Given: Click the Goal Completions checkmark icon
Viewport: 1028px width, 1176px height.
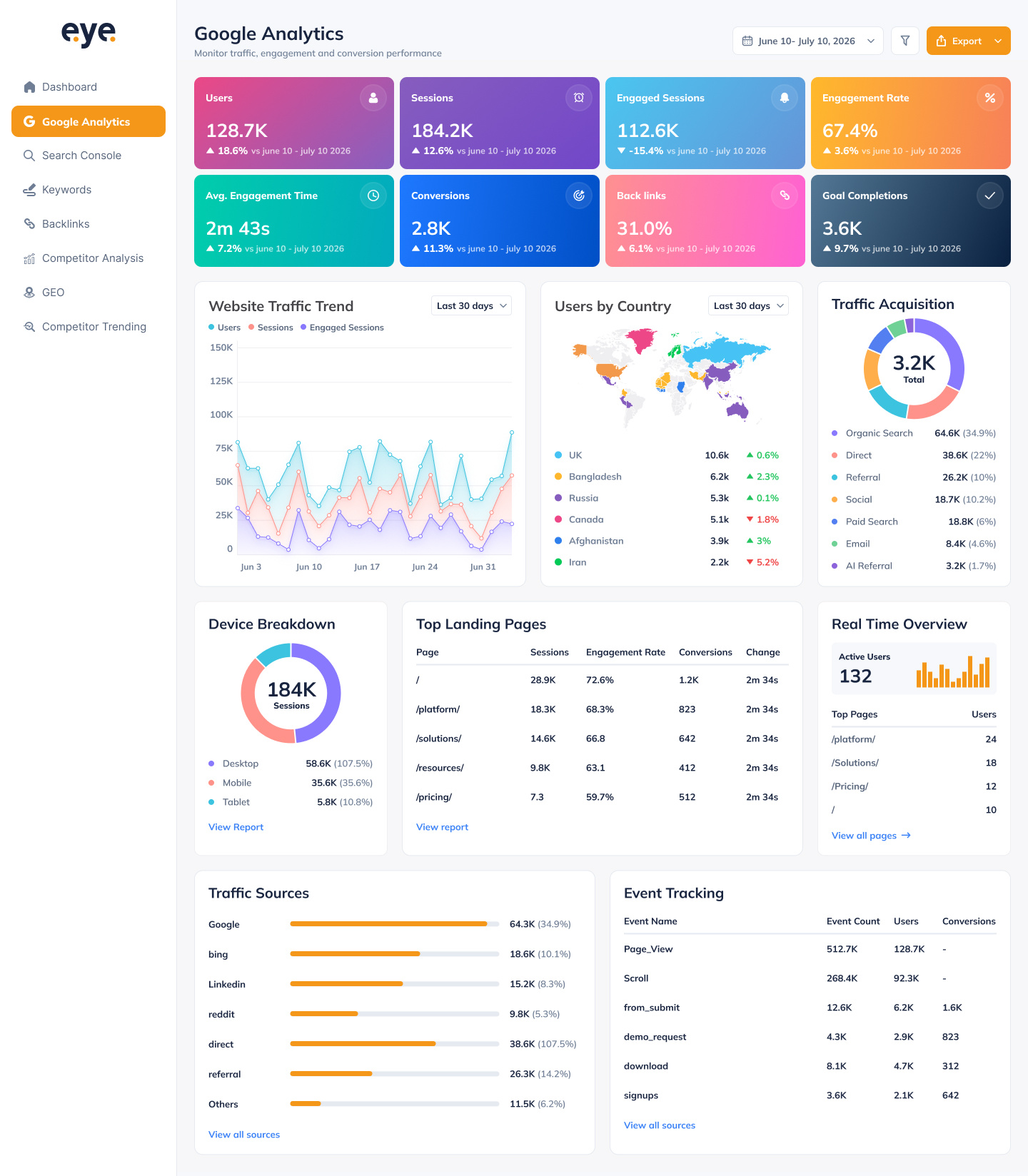Looking at the screenshot, I should [990, 196].
